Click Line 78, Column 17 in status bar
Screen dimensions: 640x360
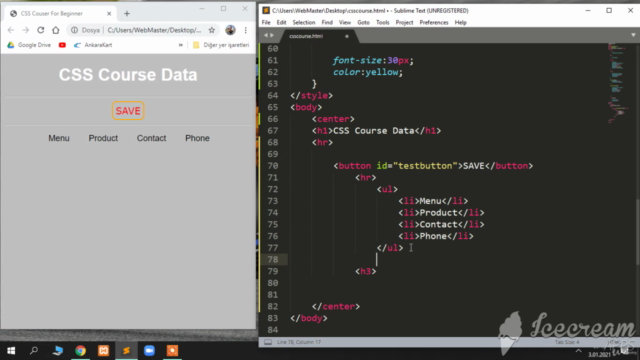(299, 342)
